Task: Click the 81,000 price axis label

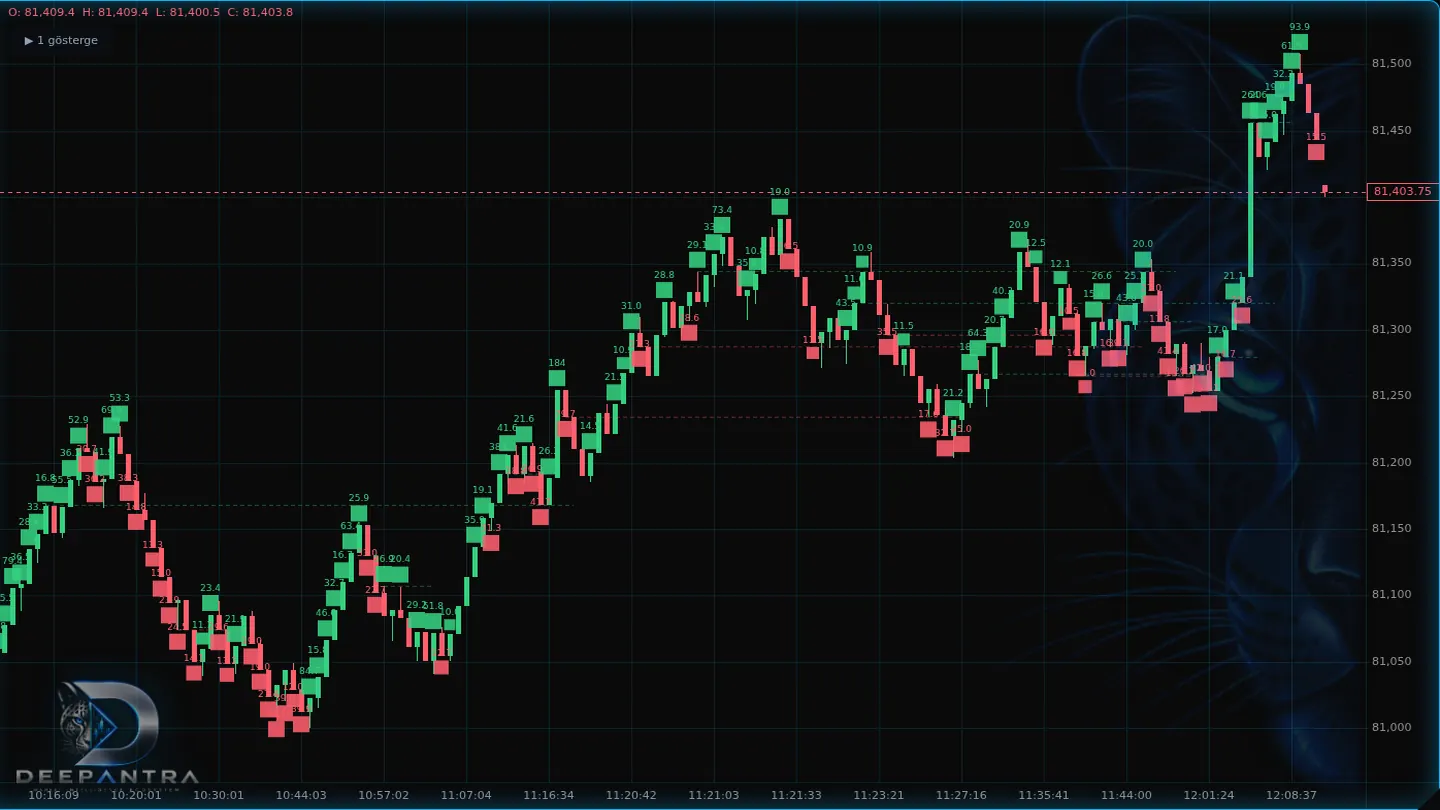Action: (1391, 727)
